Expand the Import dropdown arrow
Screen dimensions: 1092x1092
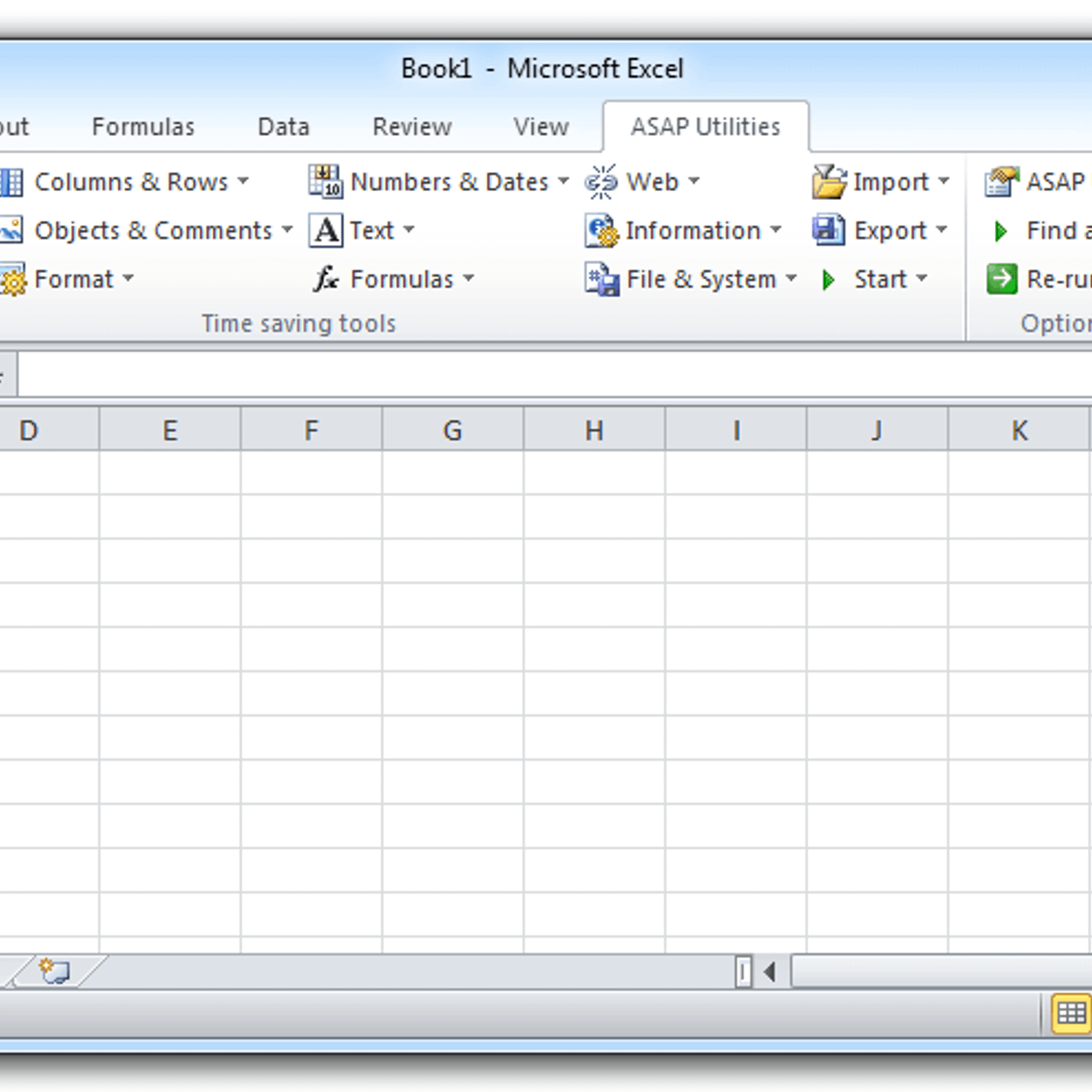coord(944,182)
